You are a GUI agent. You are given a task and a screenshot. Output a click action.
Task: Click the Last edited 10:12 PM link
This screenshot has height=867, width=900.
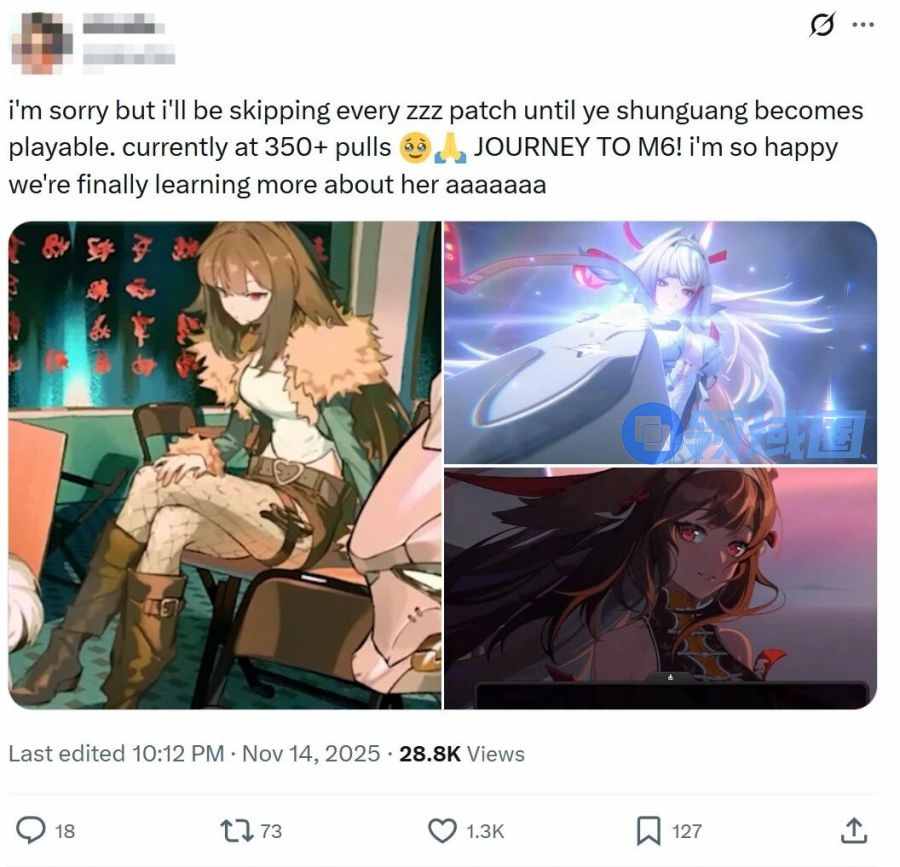[116, 753]
